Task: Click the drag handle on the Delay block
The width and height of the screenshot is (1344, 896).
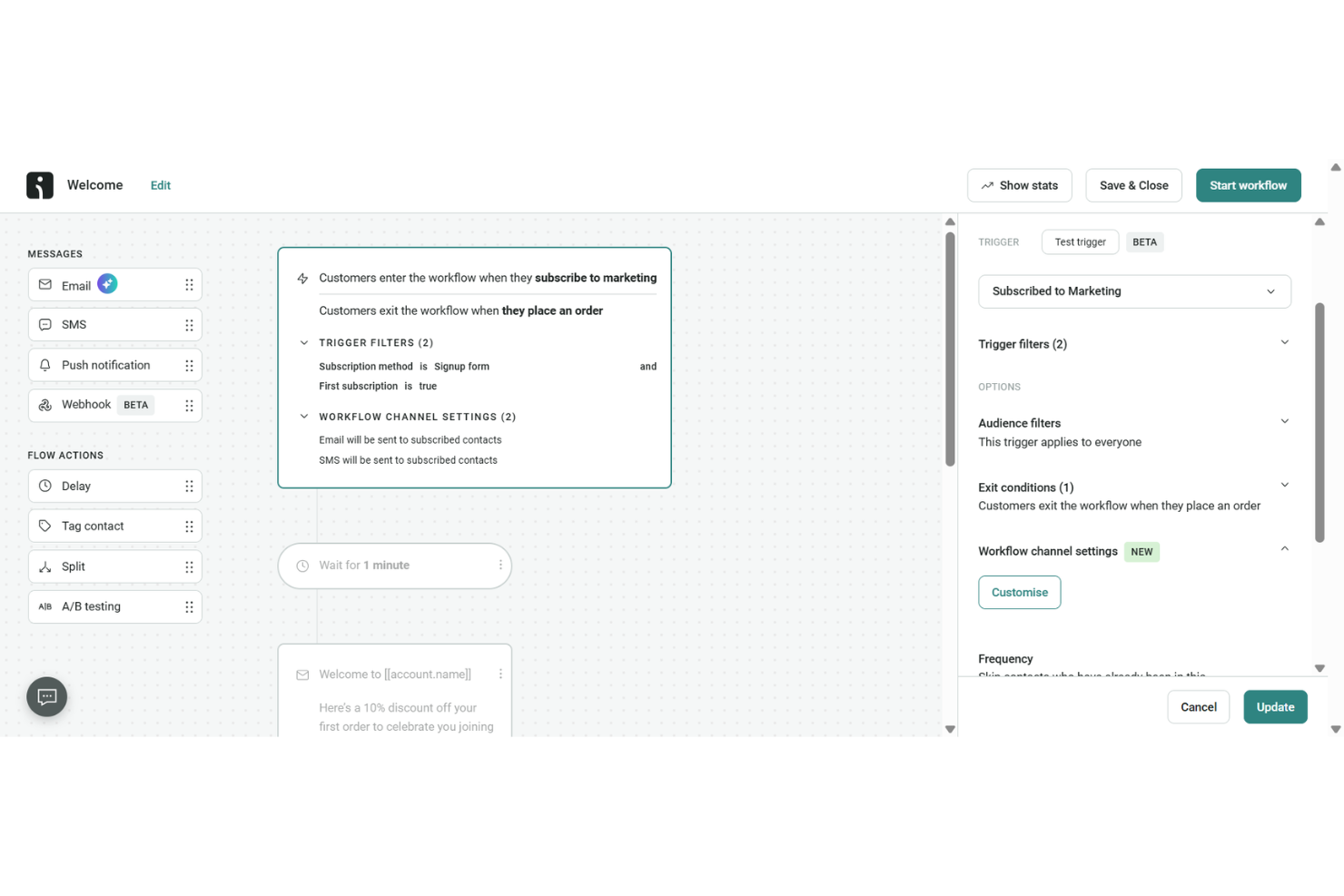Action: click(x=189, y=487)
